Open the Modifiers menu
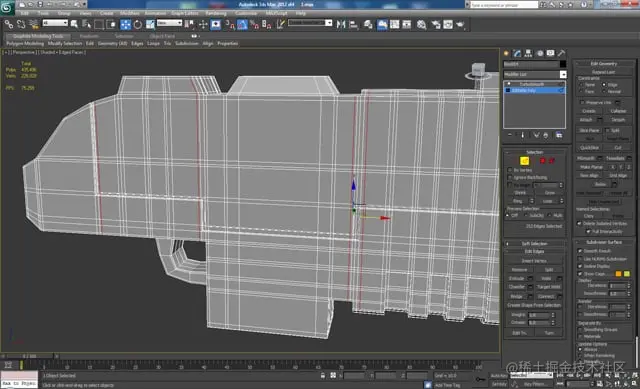Screen dimensions: 640x389 click(x=130, y=13)
